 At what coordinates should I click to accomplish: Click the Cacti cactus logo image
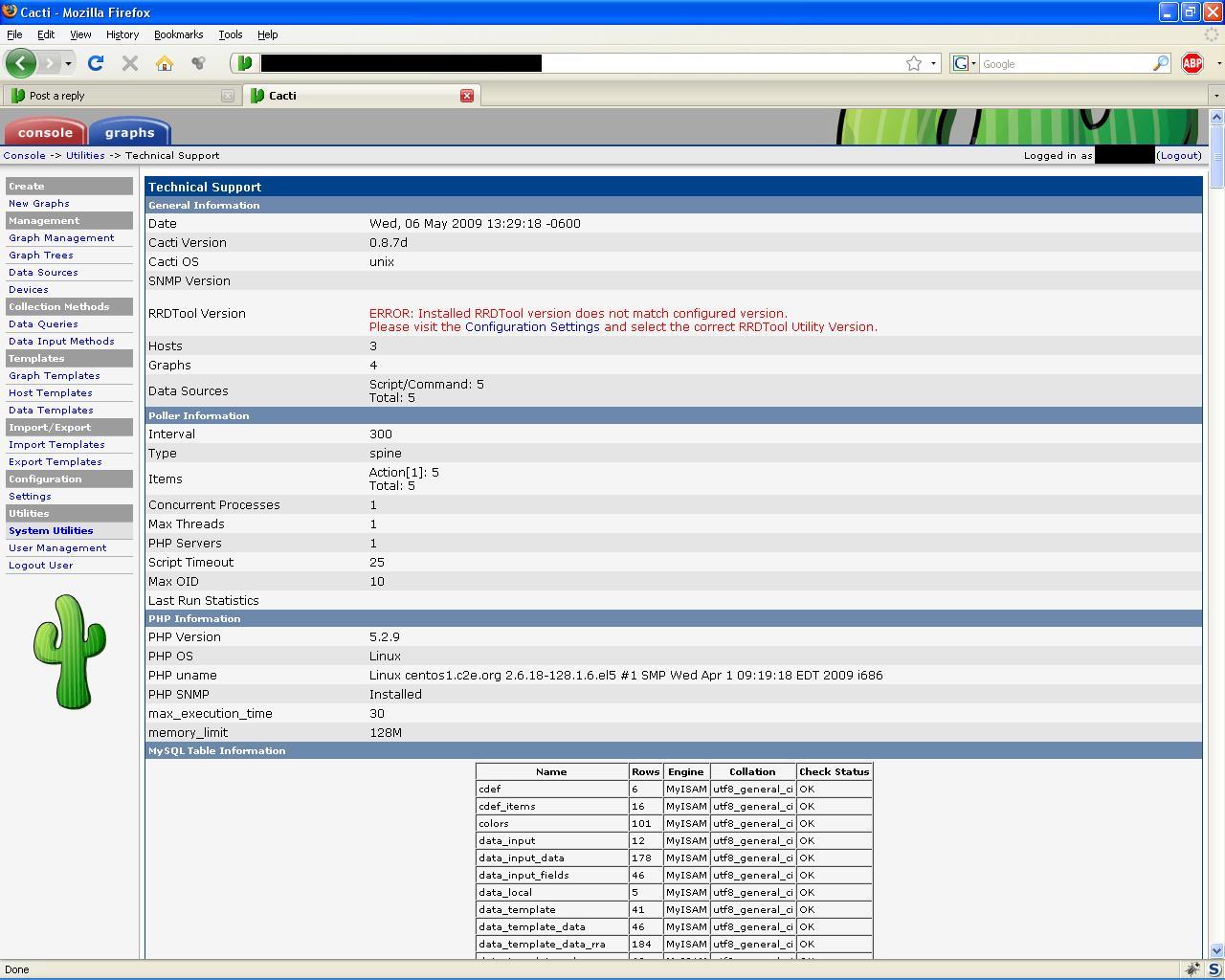coord(70,652)
